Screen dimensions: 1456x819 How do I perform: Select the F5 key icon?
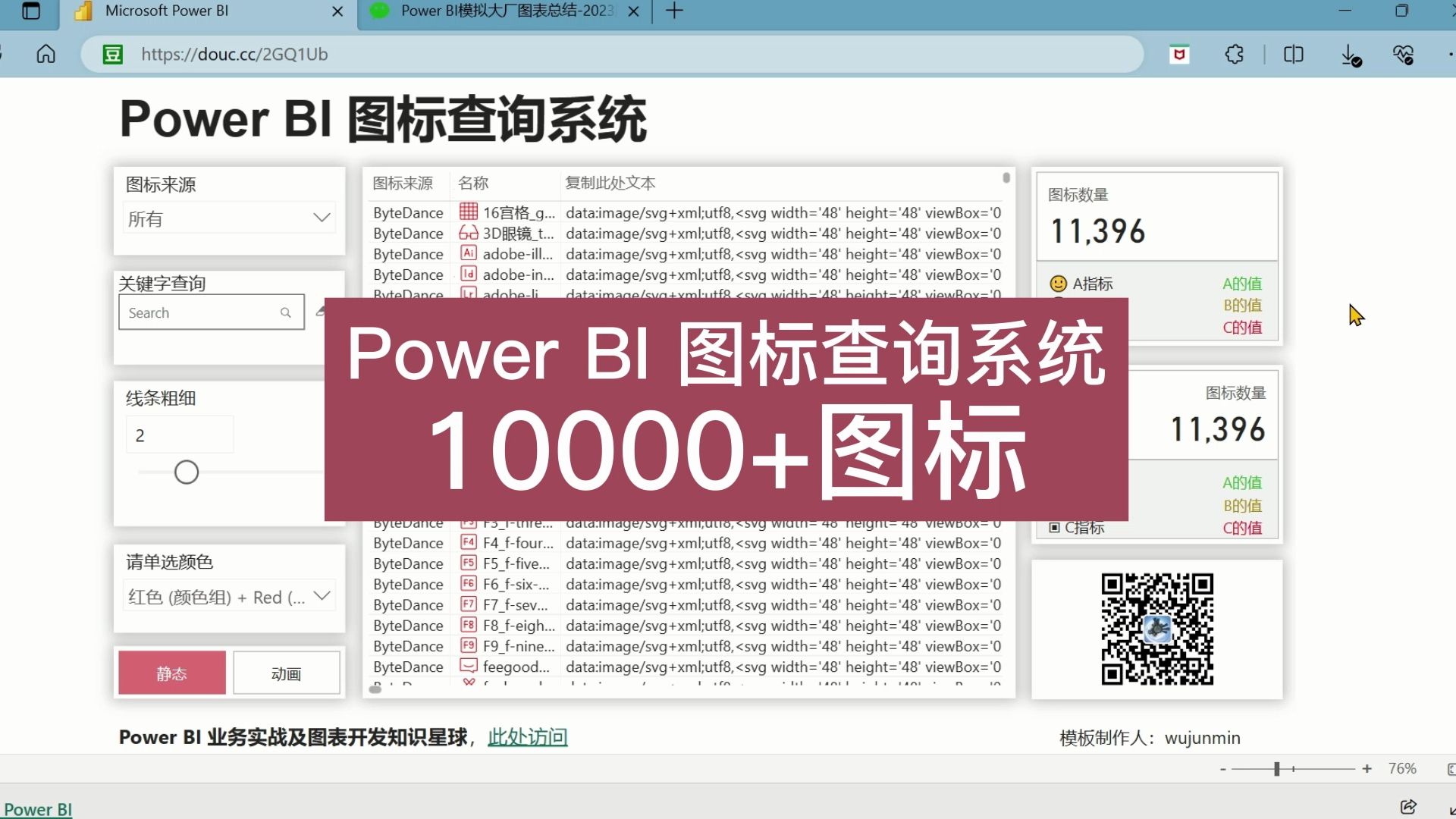469,563
